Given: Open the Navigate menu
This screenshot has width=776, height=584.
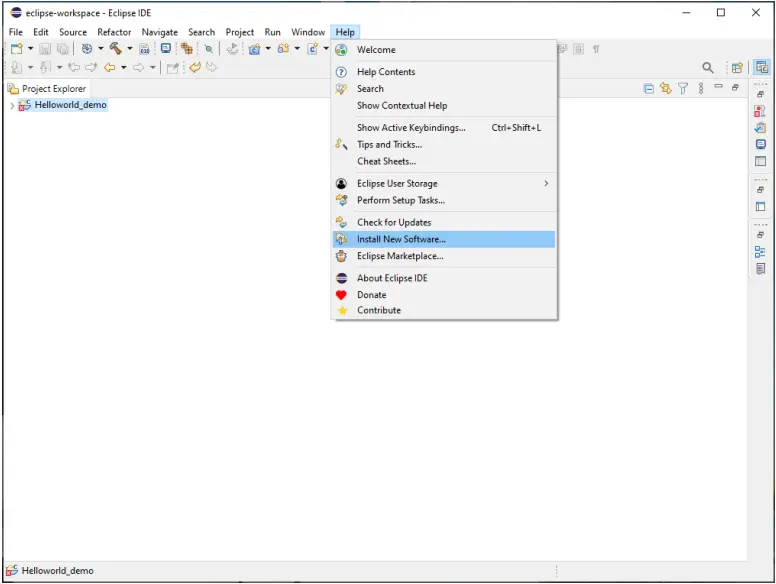Looking at the screenshot, I should [159, 32].
